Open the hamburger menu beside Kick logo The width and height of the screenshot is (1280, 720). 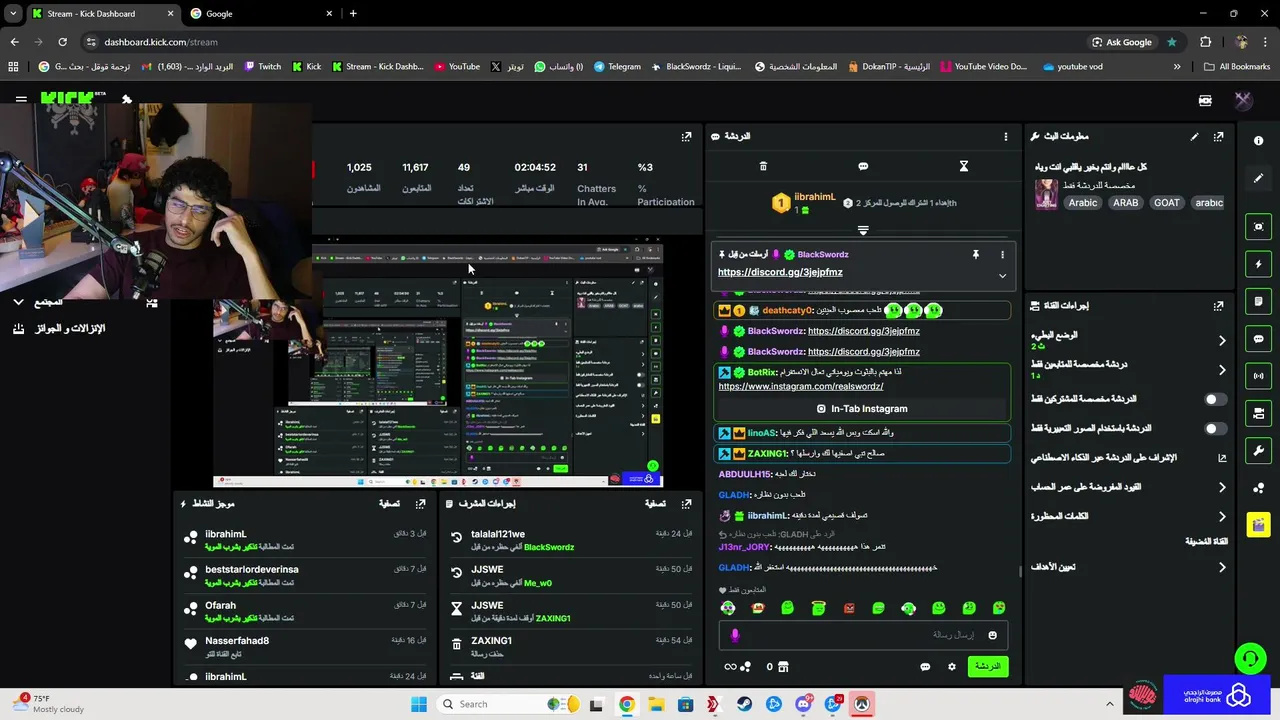click(x=21, y=99)
